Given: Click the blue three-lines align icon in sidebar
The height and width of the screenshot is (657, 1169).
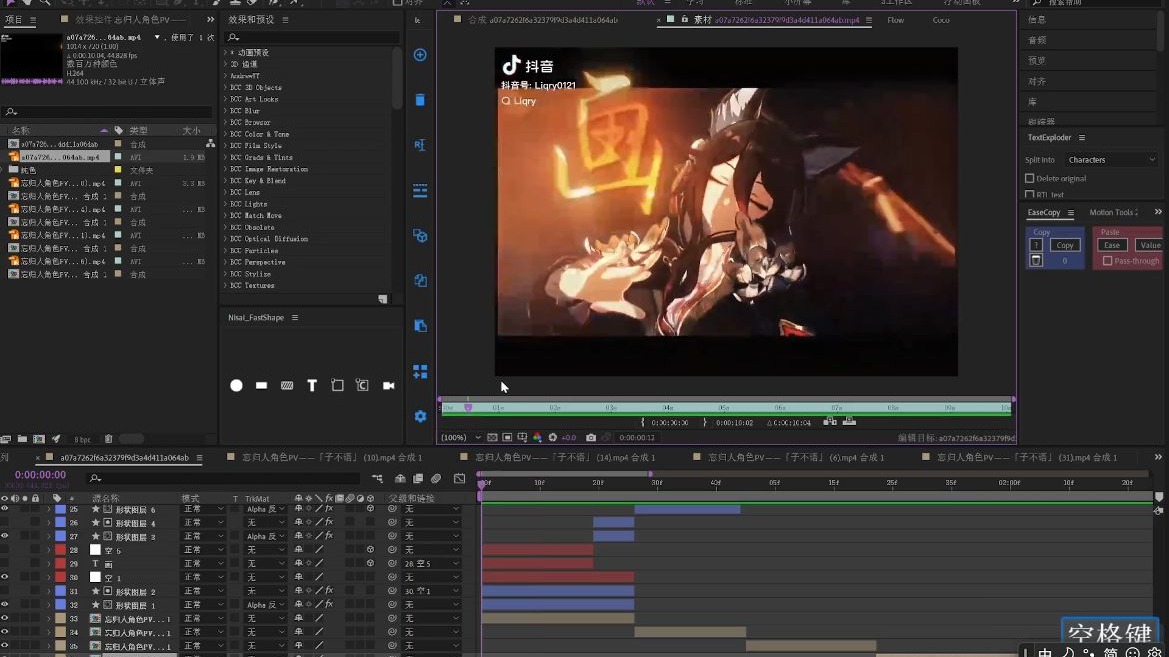Looking at the screenshot, I should pyautogui.click(x=420, y=190).
